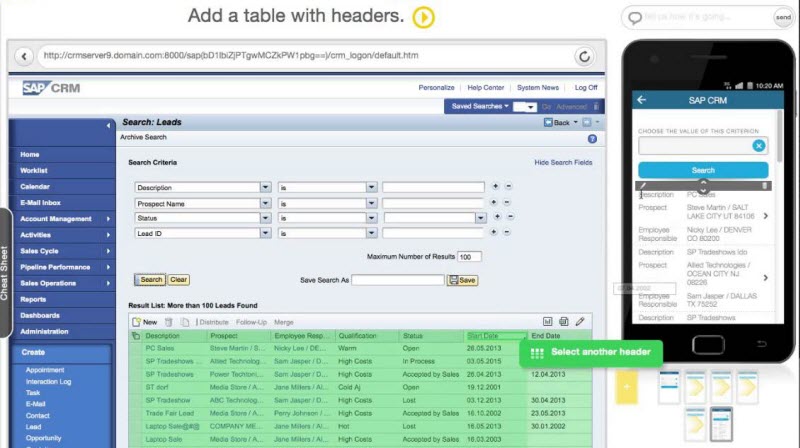Click Hide Search Fields link

(563, 162)
